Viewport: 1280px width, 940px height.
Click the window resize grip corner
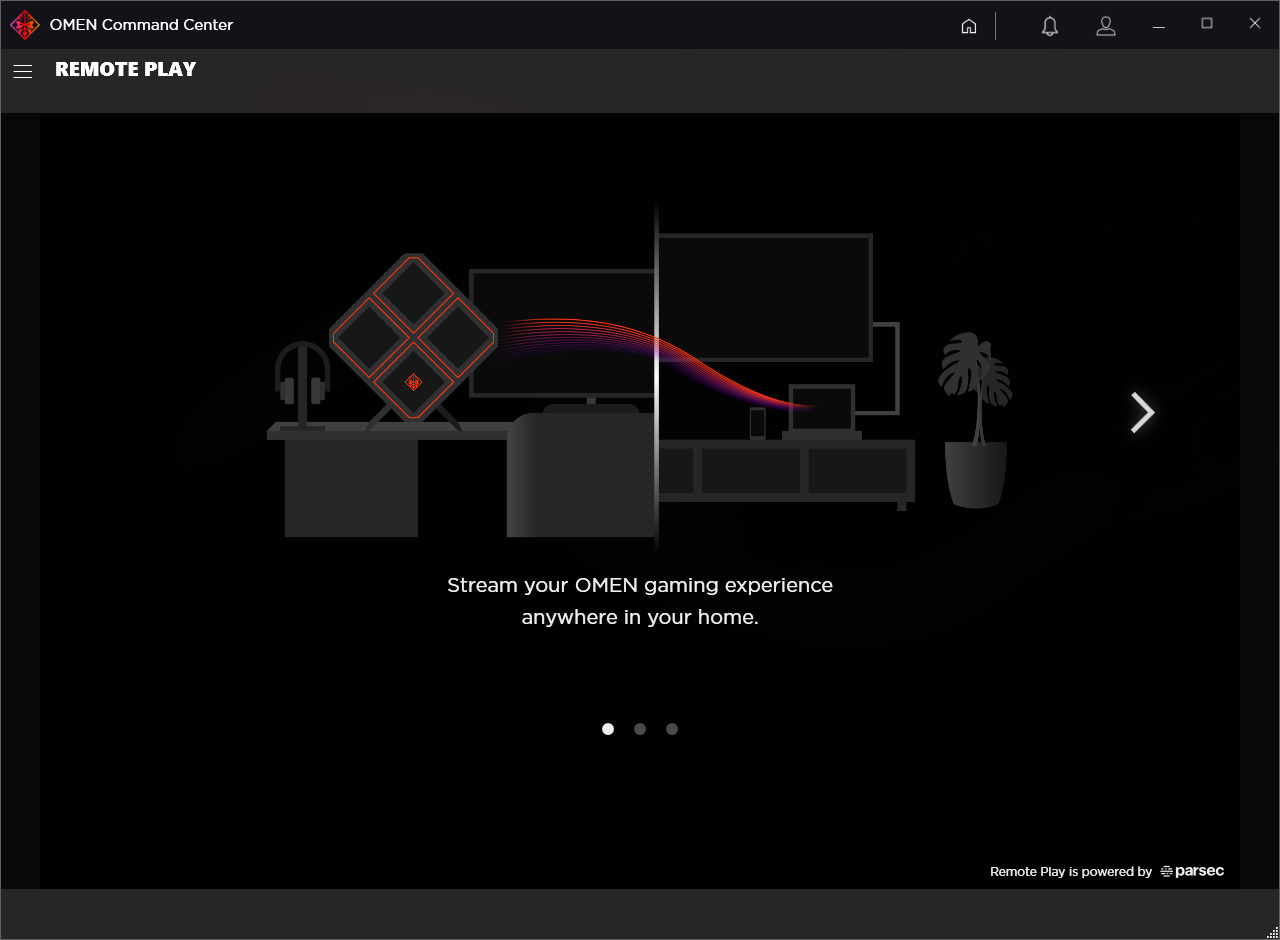tap(1272, 932)
